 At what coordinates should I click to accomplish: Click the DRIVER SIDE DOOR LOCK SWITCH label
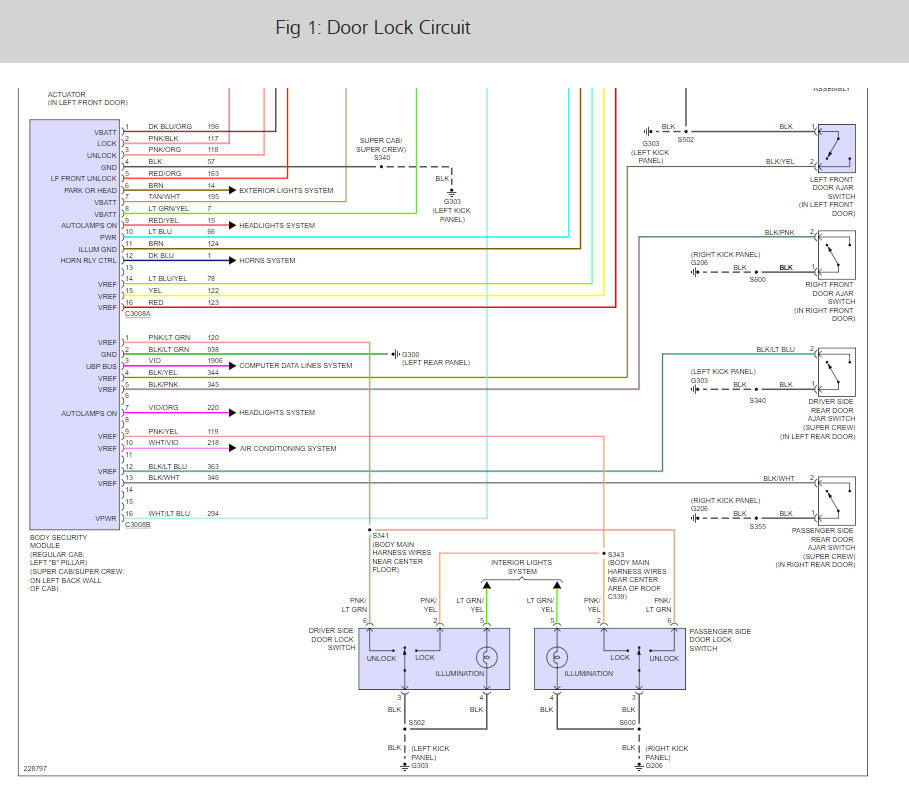332,639
